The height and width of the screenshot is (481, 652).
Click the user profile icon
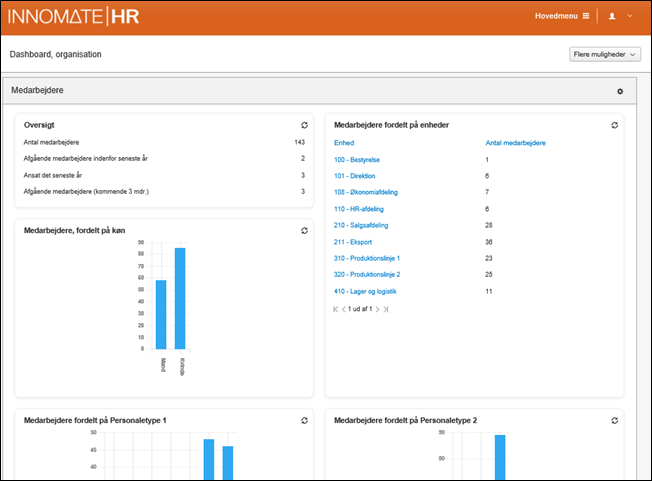(612, 16)
